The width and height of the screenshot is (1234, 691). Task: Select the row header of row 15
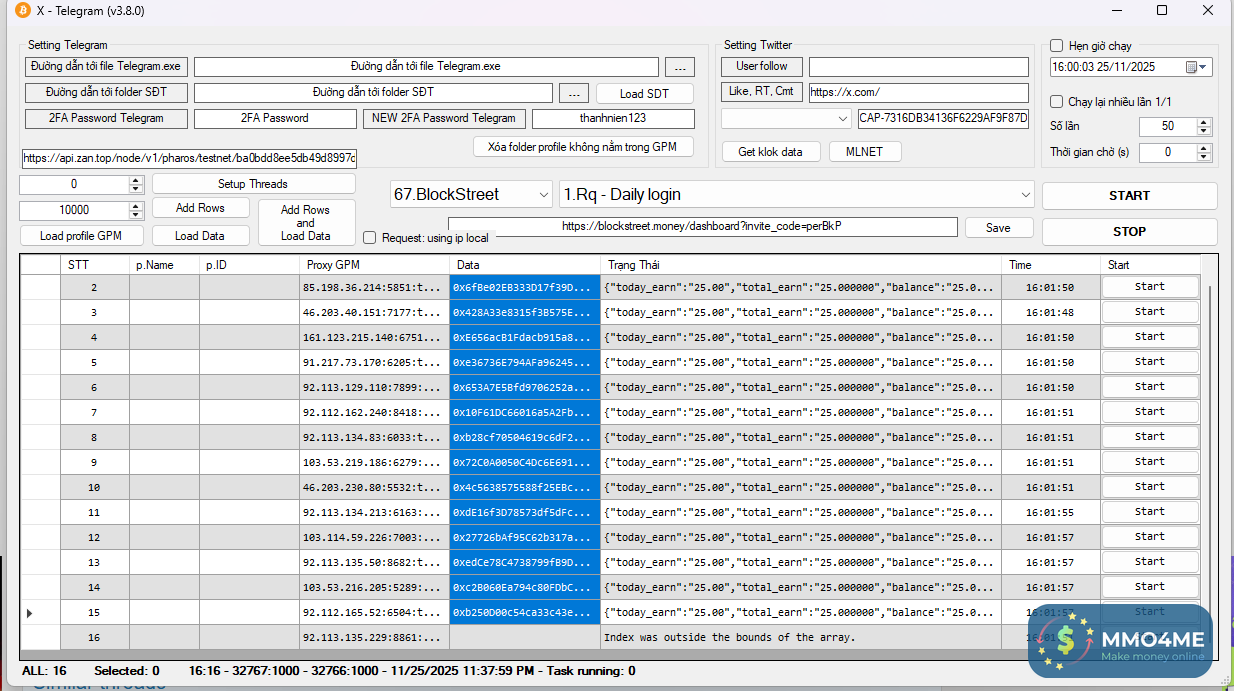[x=40, y=612]
